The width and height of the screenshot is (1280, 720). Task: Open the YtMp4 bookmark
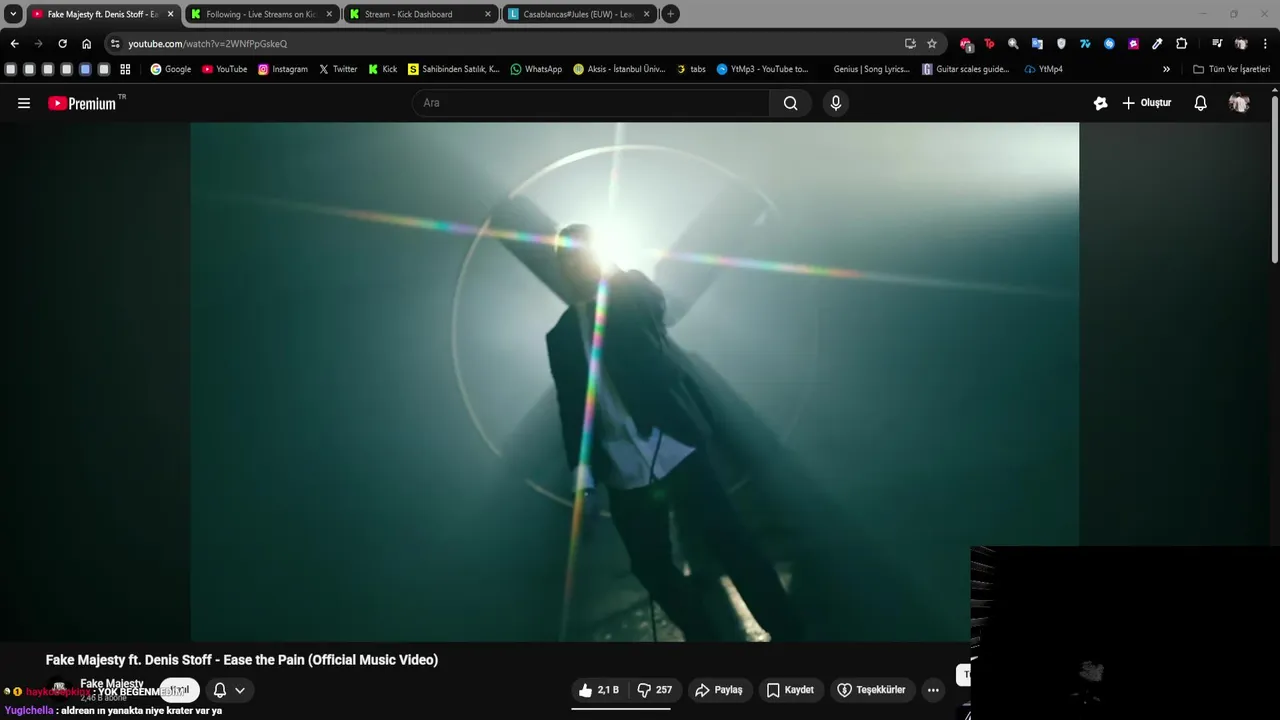[1043, 69]
